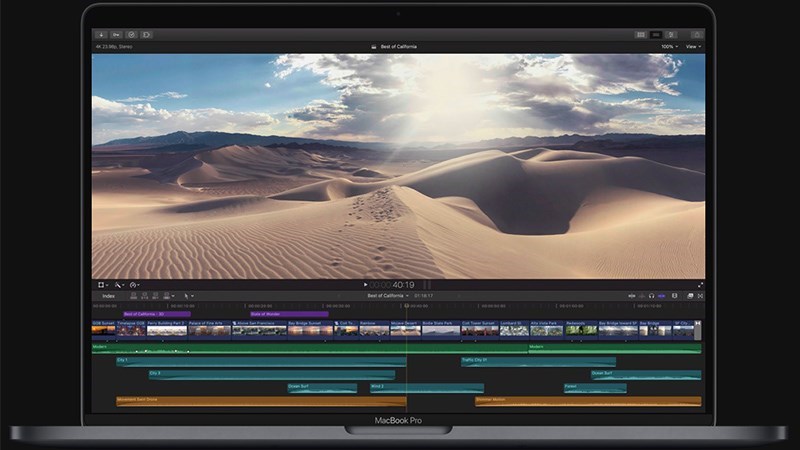
Task: Click the playhead marker on timeline ruler
Action: 407,306
